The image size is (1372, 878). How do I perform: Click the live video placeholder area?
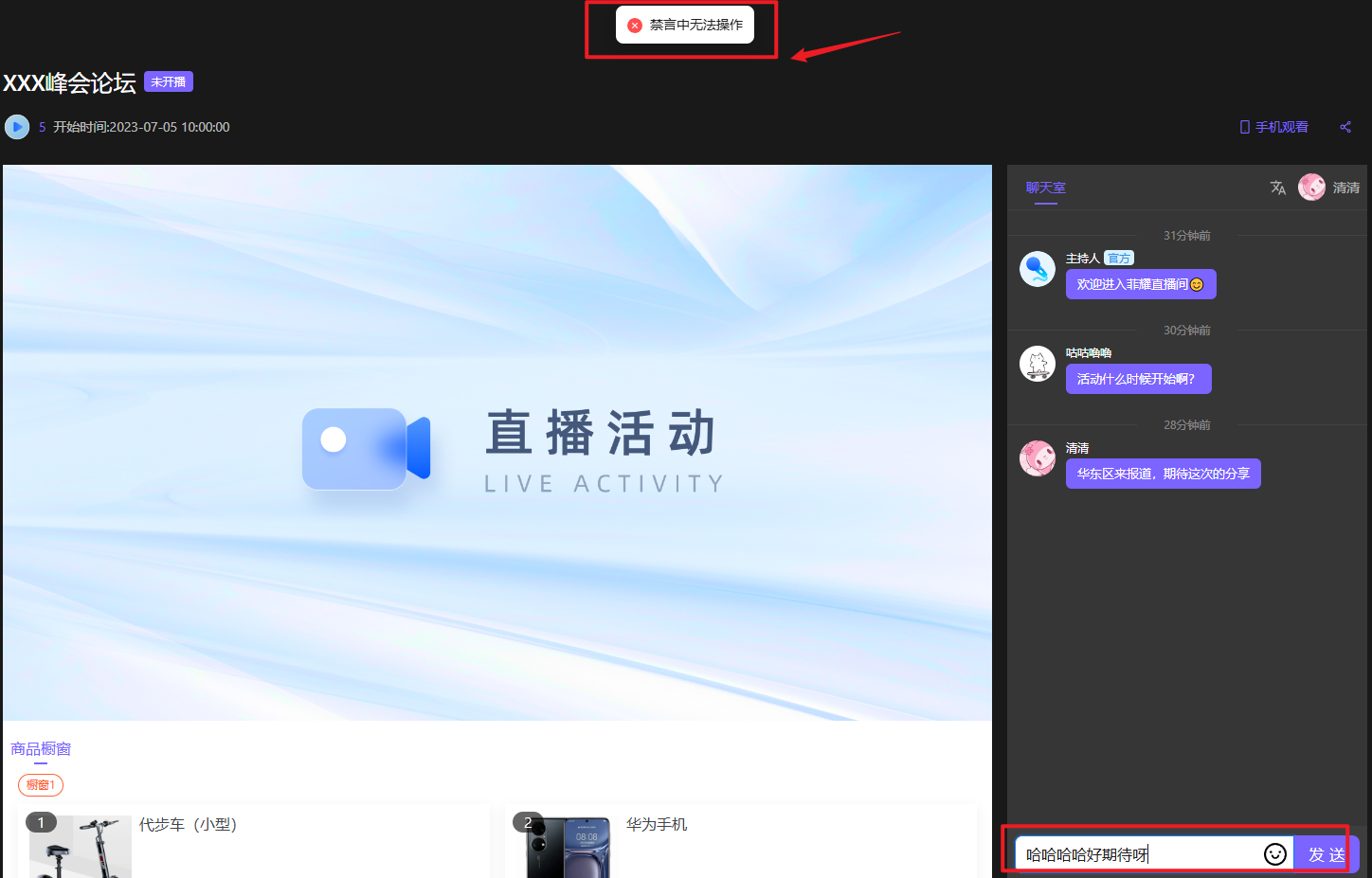(x=497, y=442)
